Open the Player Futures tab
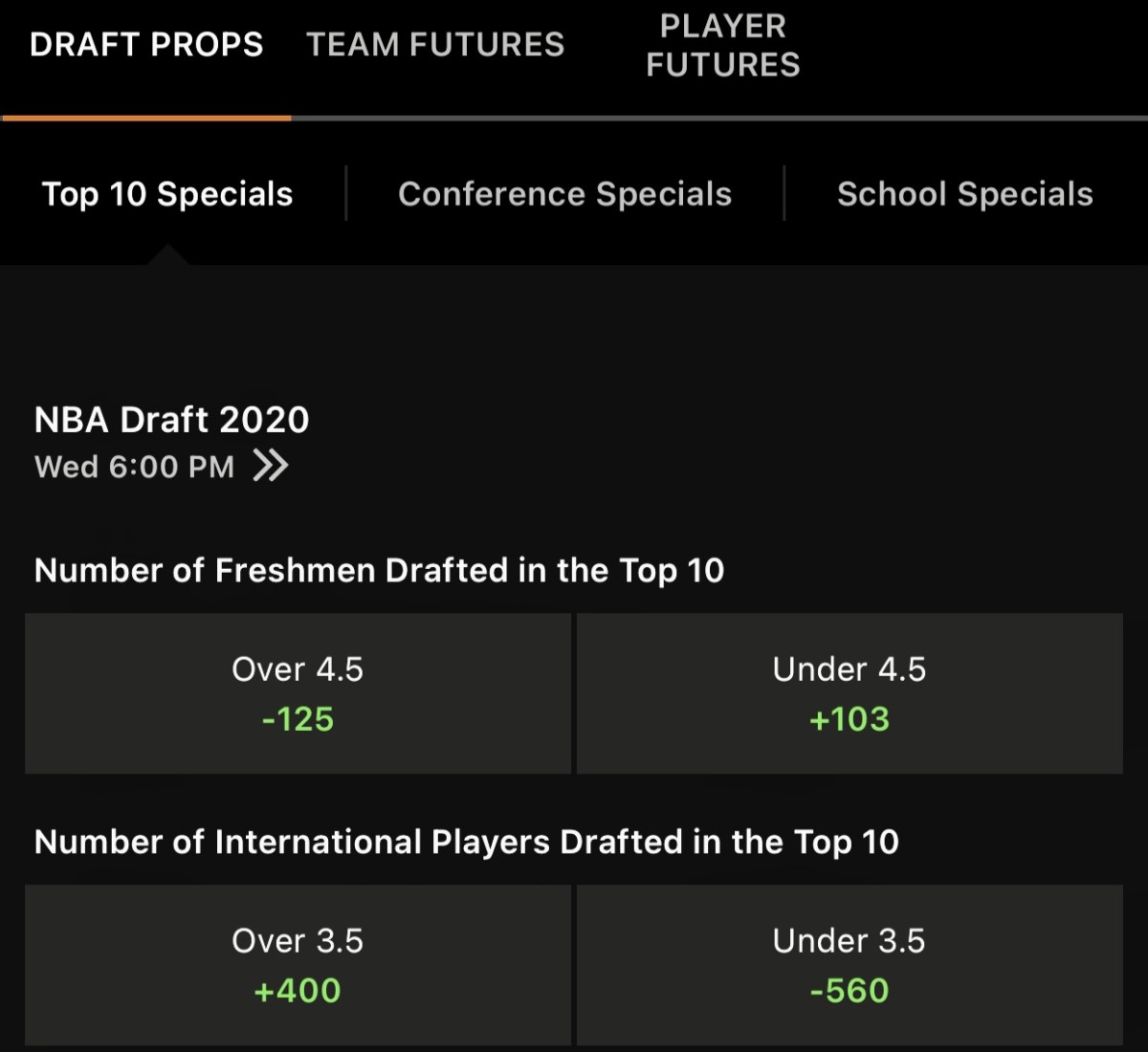 (x=722, y=45)
